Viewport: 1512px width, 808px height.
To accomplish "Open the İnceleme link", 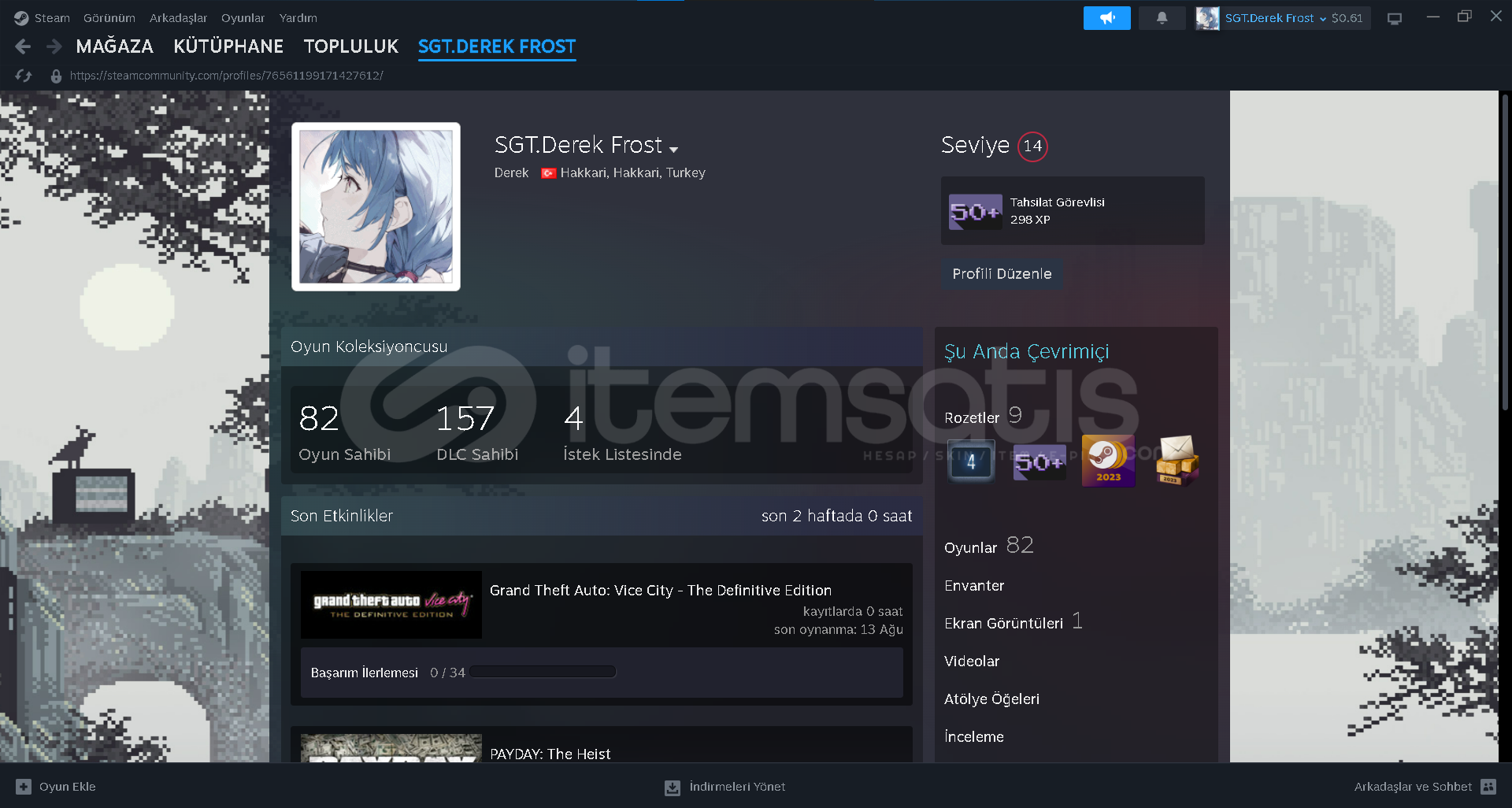I will 974,737.
